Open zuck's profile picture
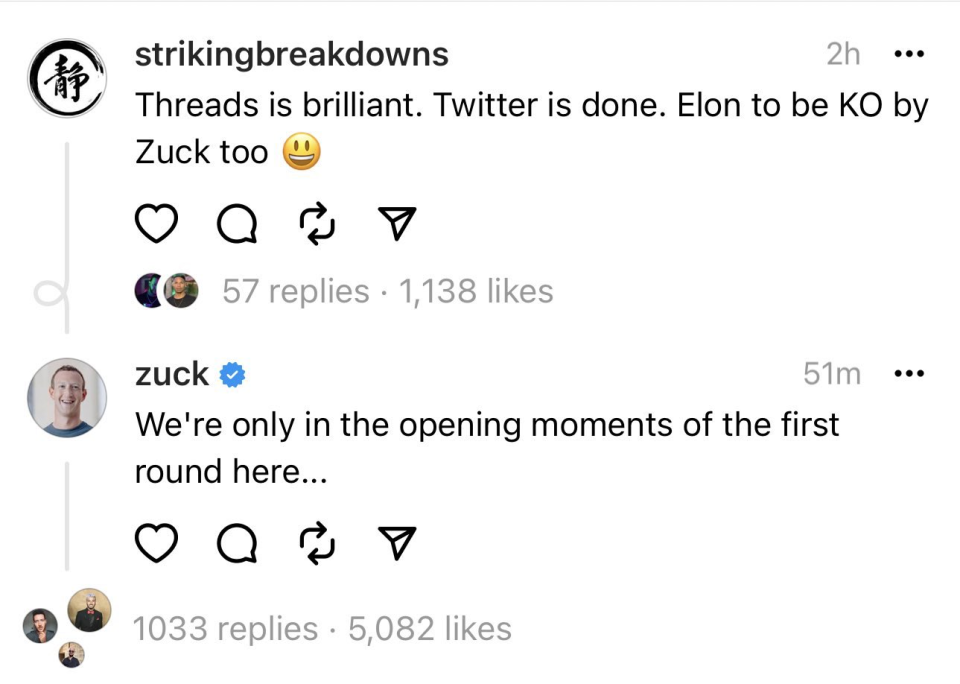Viewport: 960px width, 684px height. tap(66, 397)
